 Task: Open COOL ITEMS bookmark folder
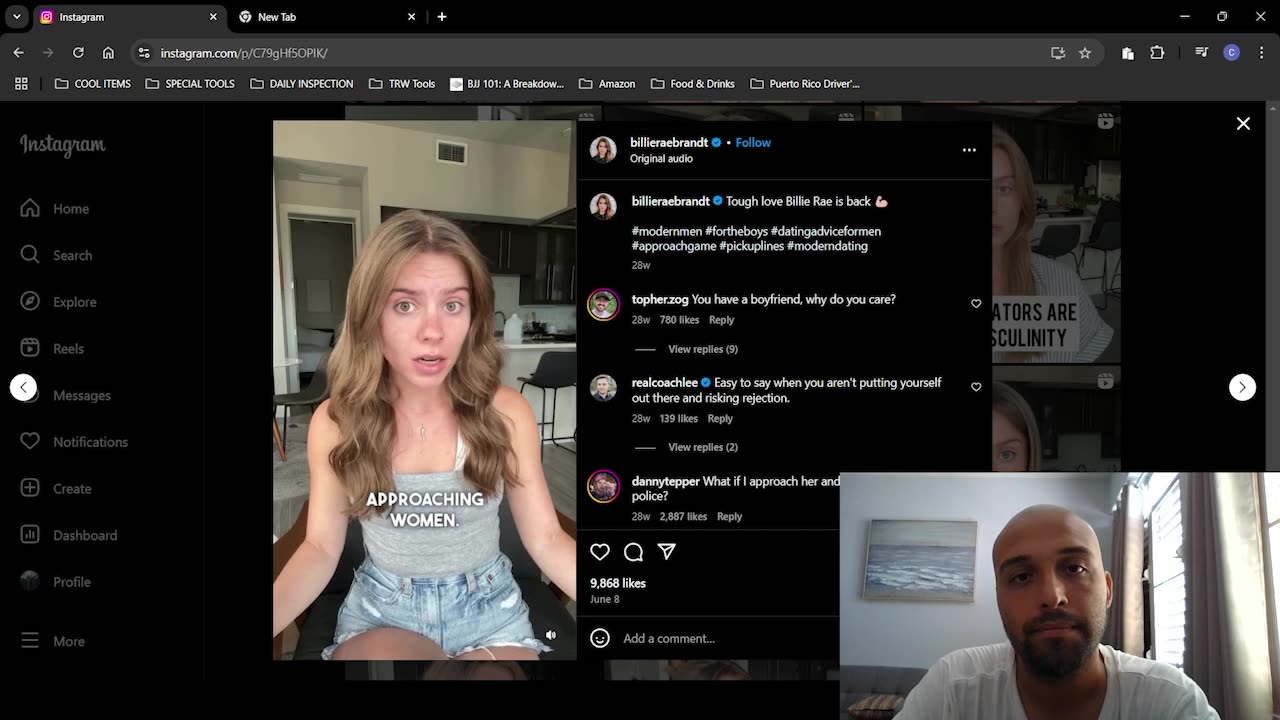(93, 84)
